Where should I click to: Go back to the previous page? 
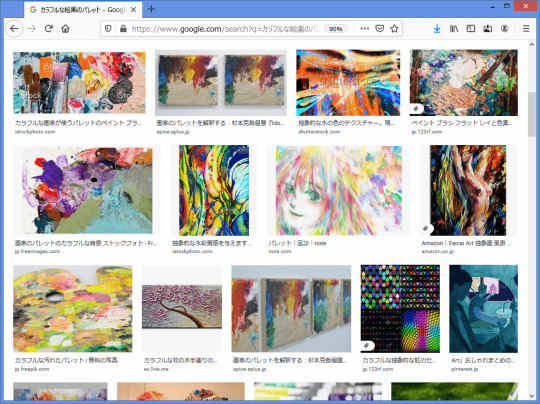tap(14, 29)
